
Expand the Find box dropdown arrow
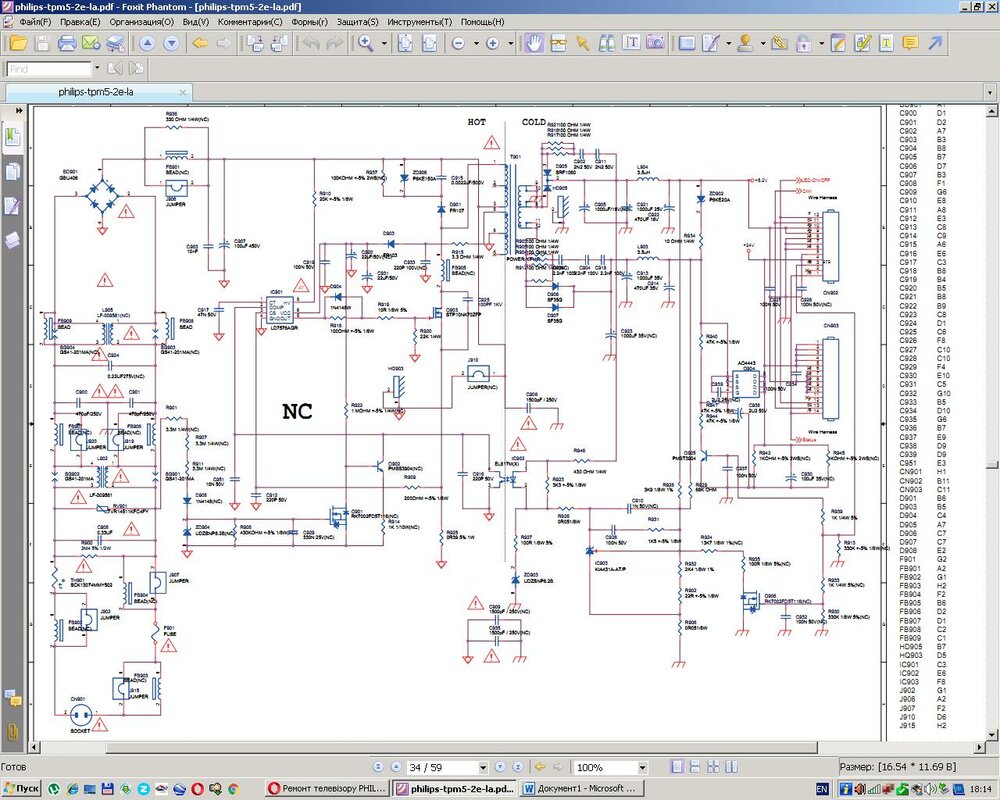coord(97,69)
